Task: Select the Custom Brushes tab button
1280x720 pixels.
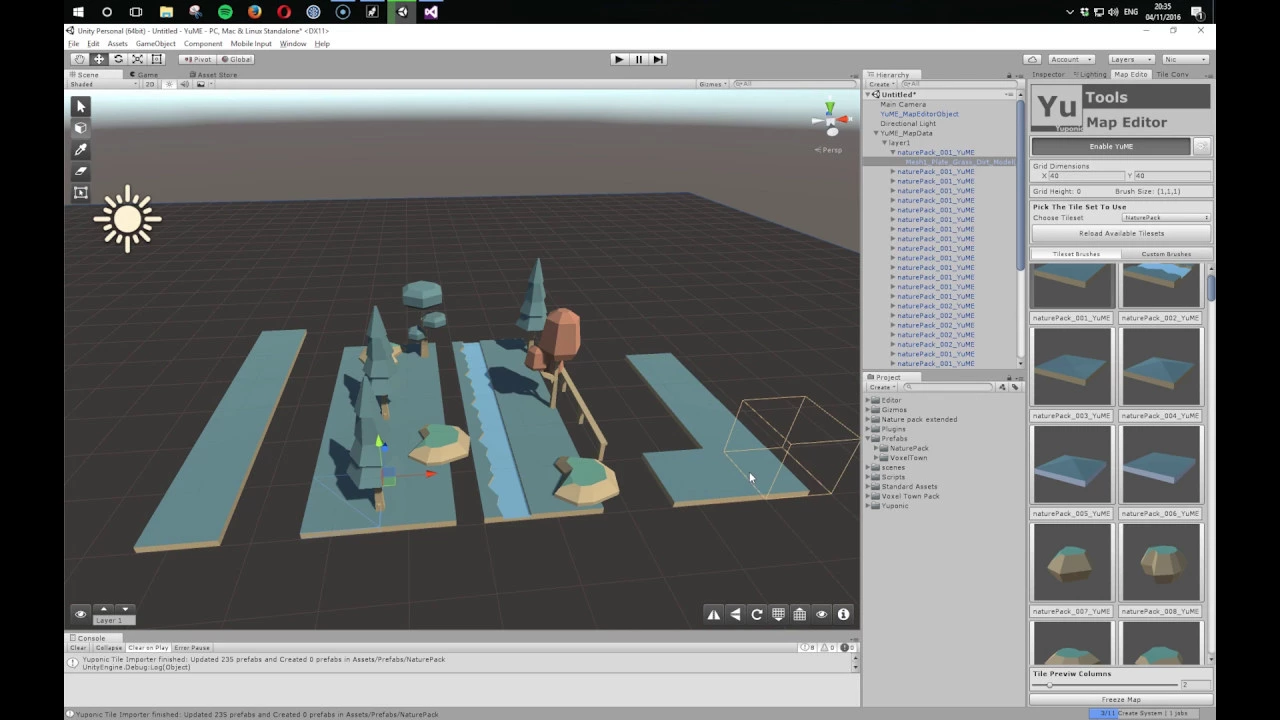Action: (x=1166, y=254)
